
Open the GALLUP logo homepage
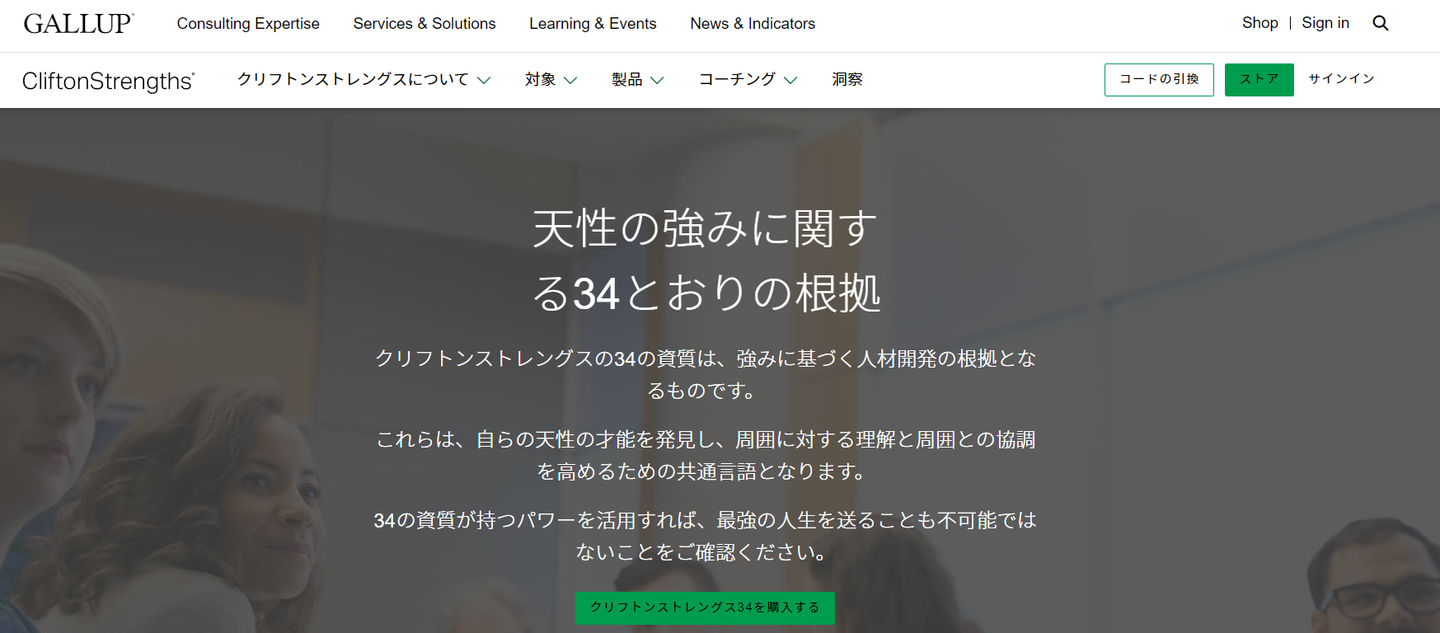click(78, 23)
